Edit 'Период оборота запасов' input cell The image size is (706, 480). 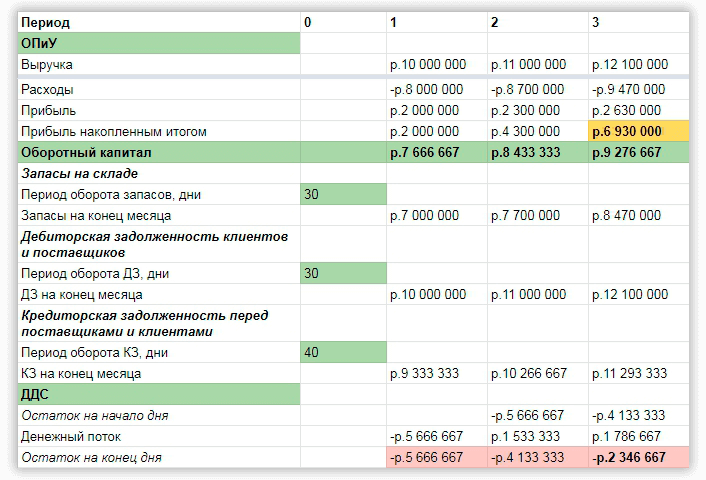[342, 194]
